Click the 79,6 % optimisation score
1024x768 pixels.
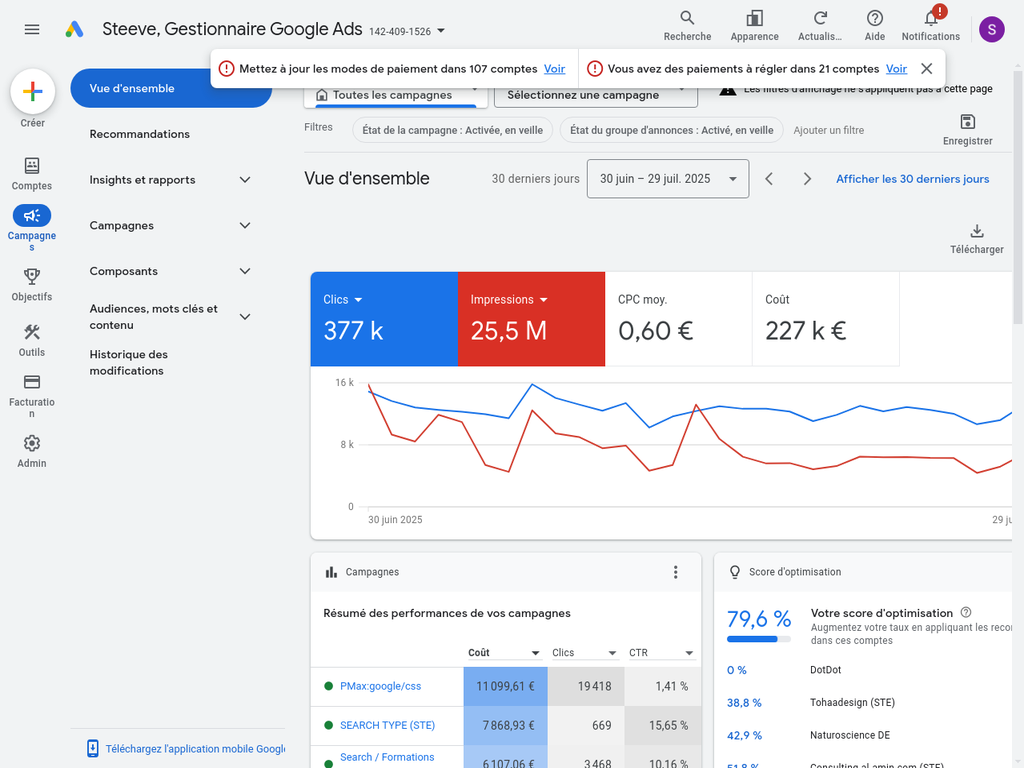tap(759, 618)
